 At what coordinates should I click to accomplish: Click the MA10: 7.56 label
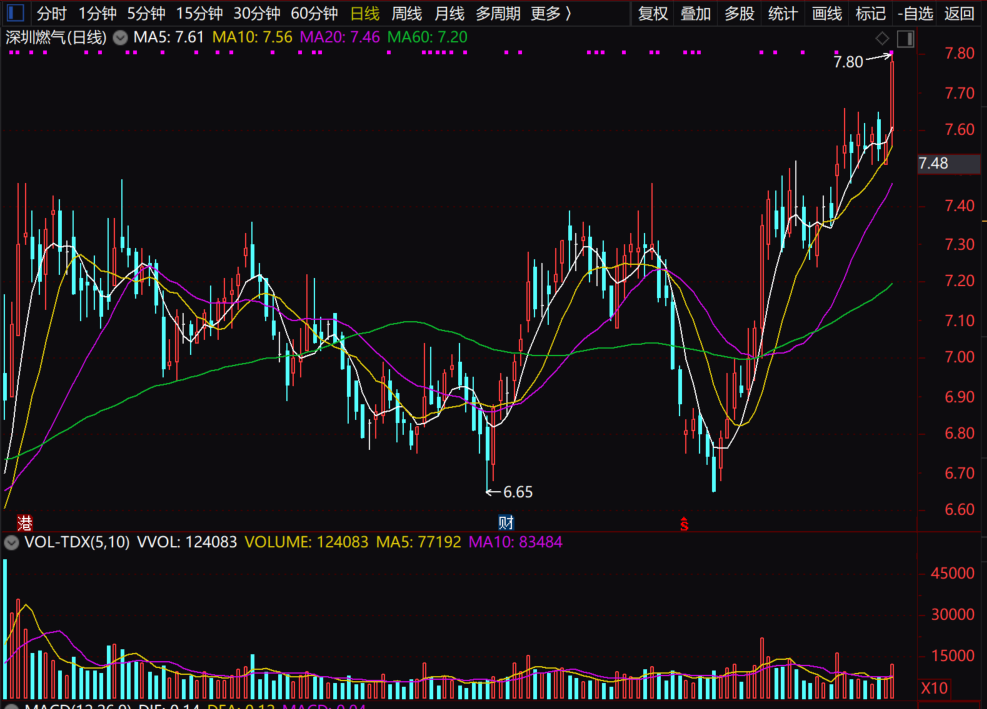252,38
